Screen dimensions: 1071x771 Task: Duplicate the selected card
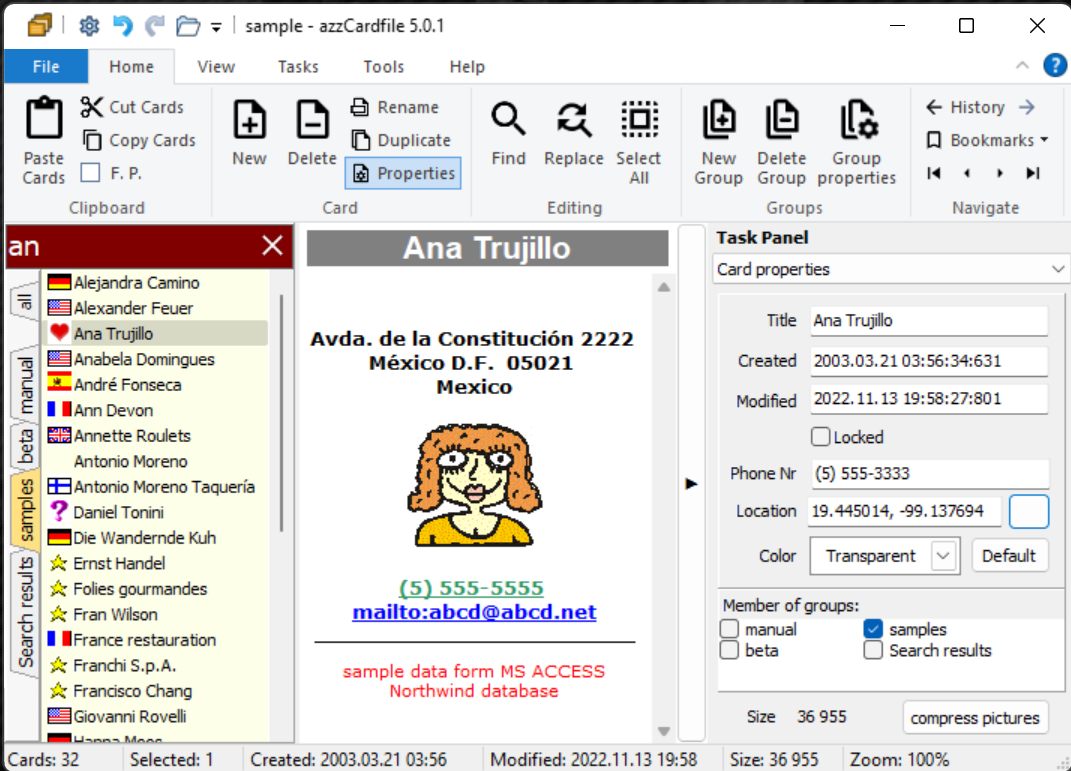401,140
